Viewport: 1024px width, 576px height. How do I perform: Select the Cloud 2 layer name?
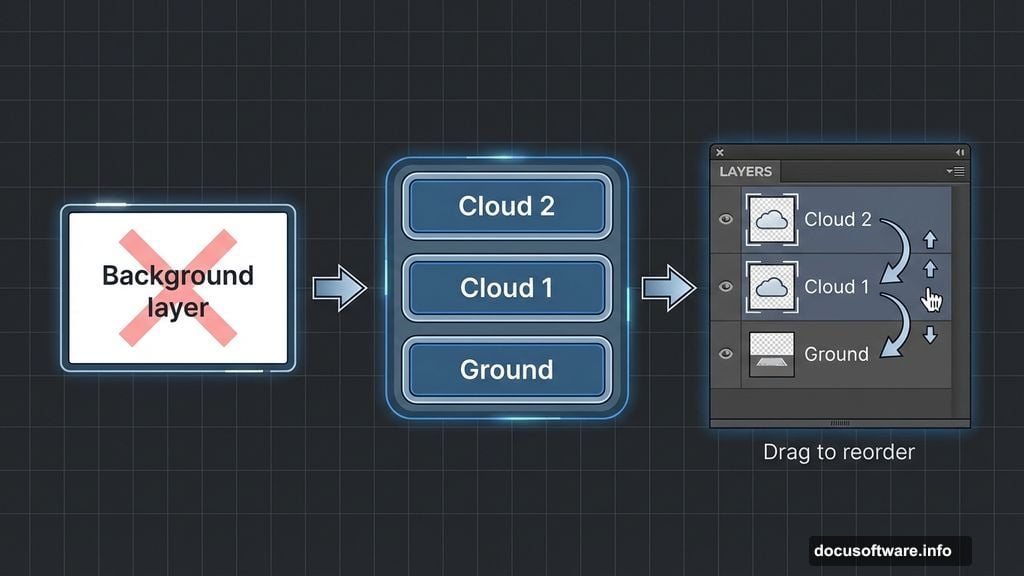pos(838,219)
